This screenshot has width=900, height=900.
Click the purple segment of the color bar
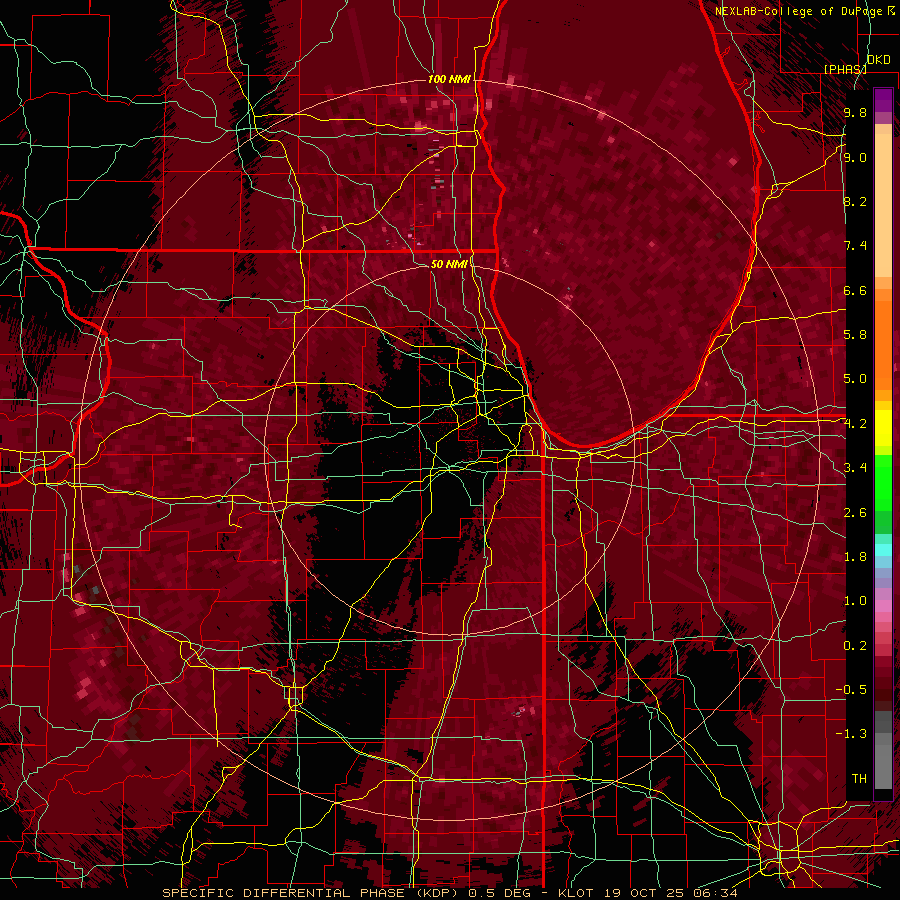[x=883, y=101]
